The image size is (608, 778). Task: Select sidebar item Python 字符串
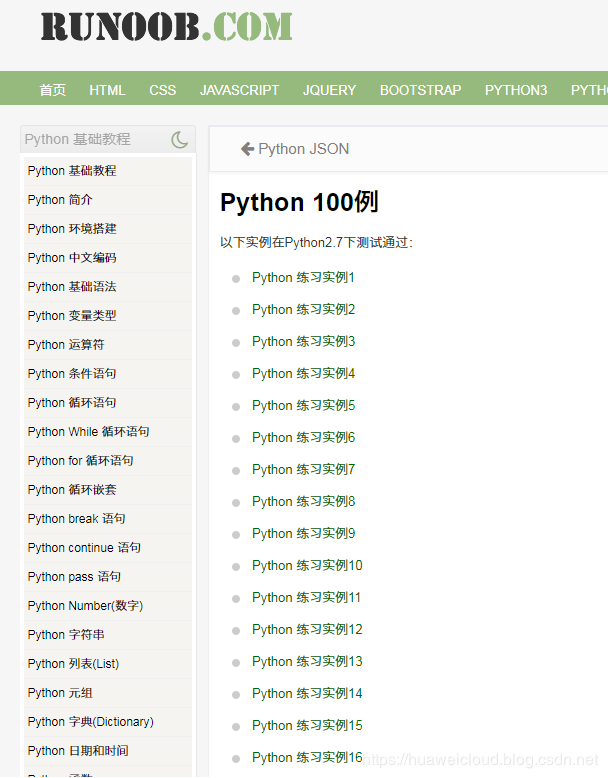click(x=108, y=635)
